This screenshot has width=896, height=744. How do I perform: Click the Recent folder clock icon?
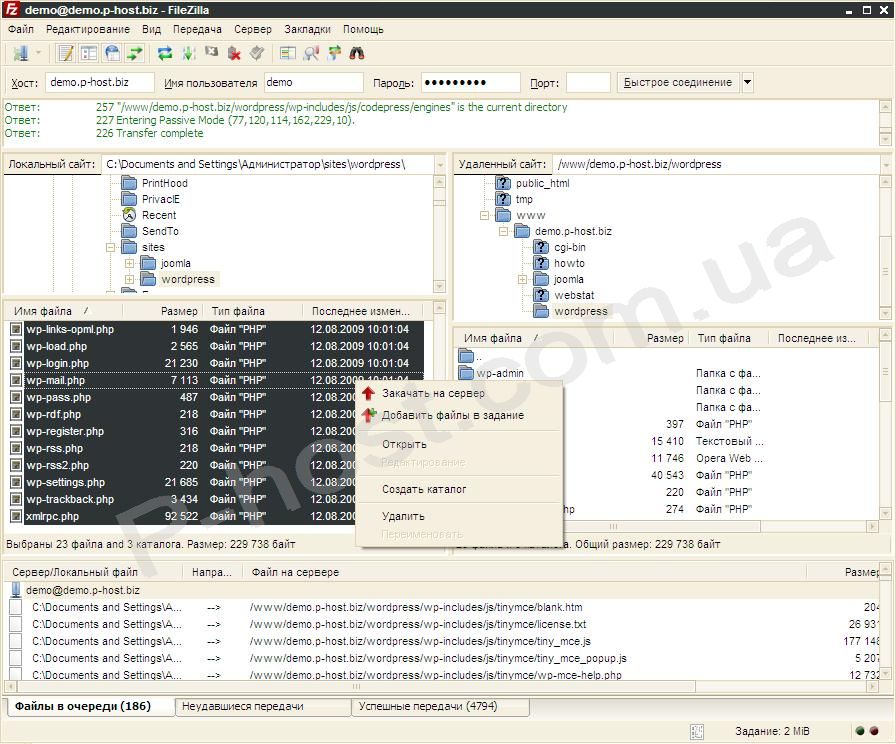130,215
